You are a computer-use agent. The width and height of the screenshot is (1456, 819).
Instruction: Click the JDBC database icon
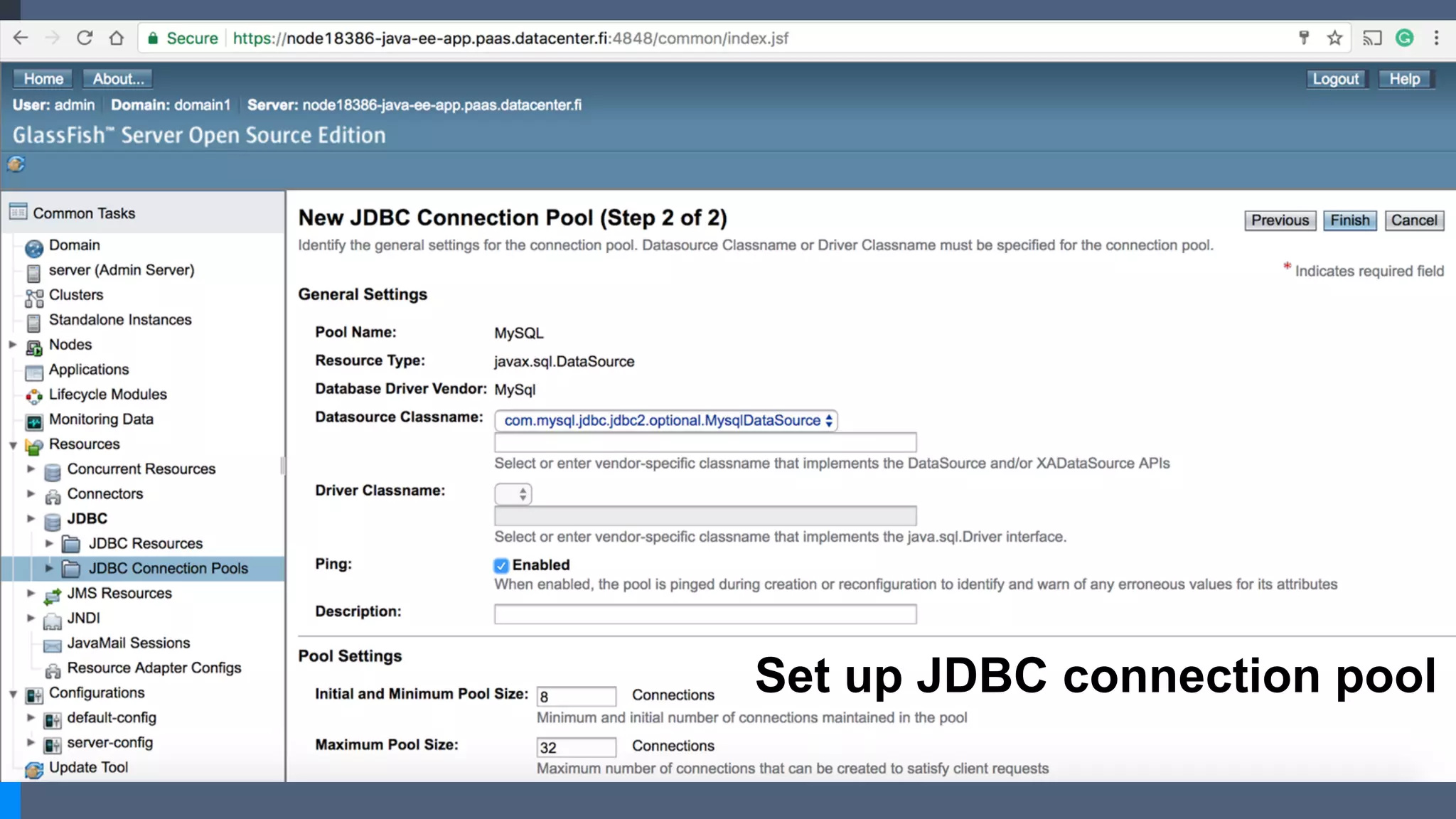coord(53,522)
